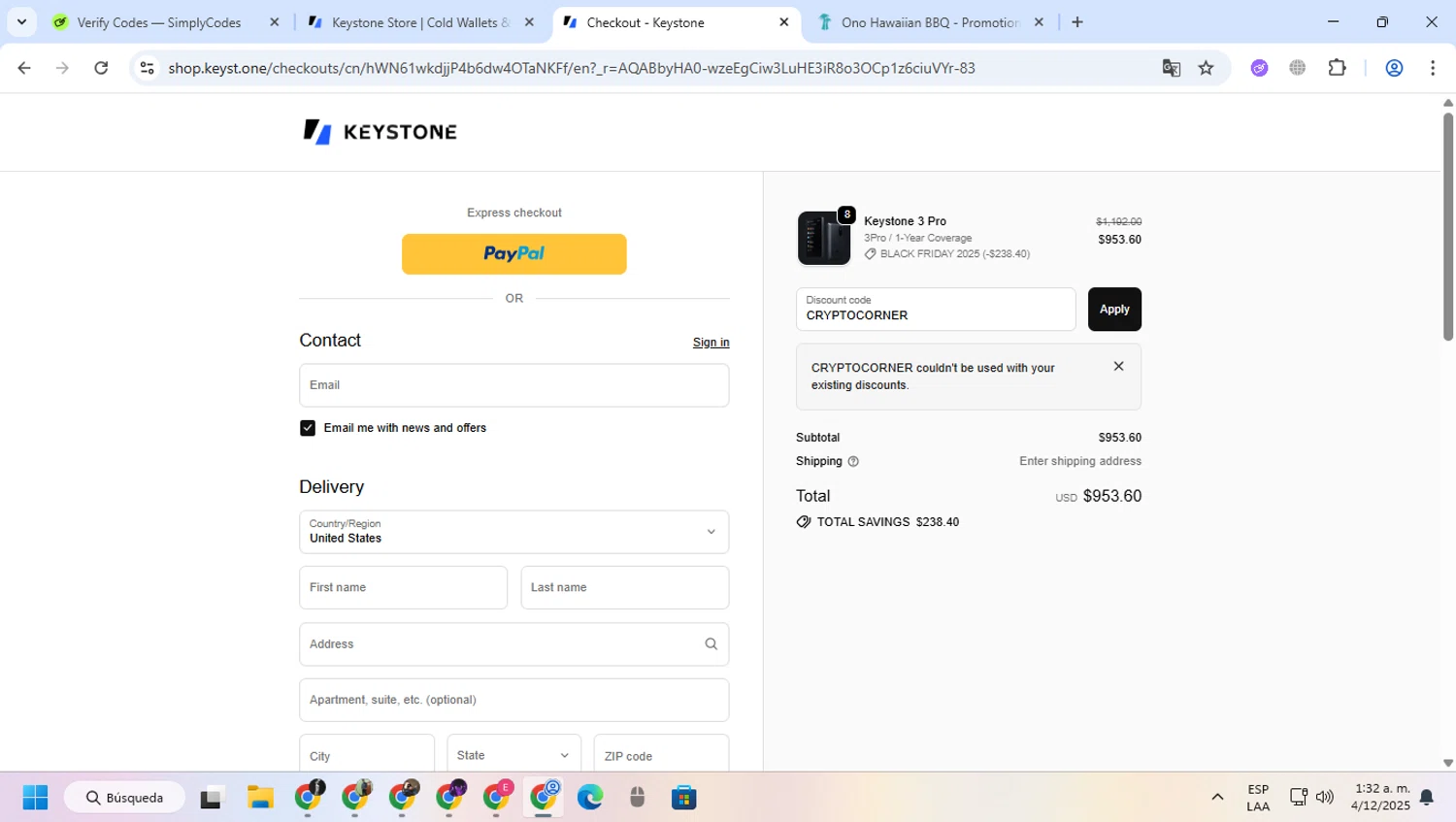The height and width of the screenshot is (822, 1456).
Task: Open site information icon in the address bar
Action: coord(148,68)
